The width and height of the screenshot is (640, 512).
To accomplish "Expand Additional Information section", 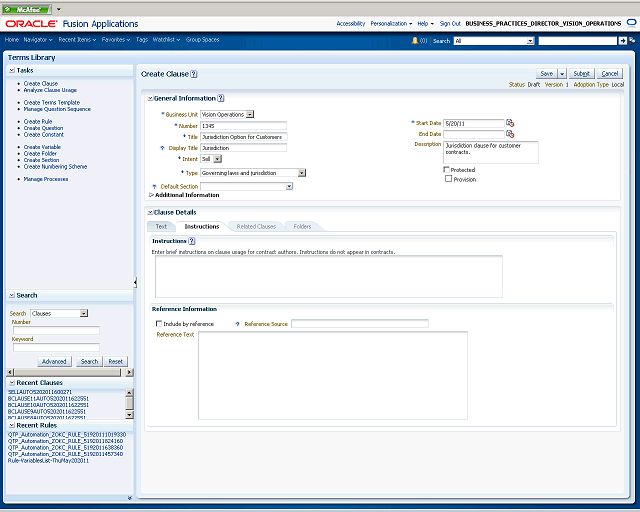I will pos(151,195).
